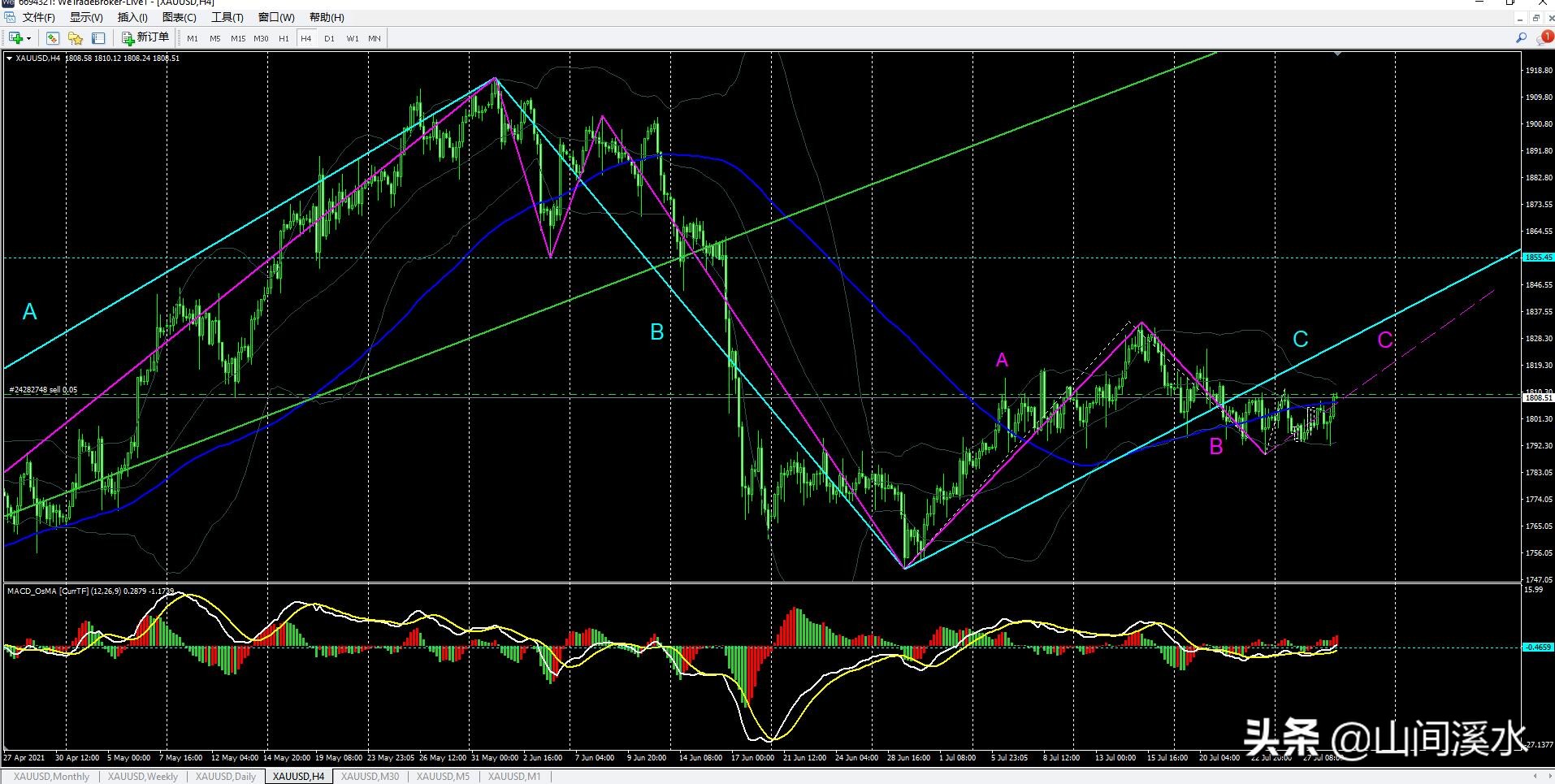Open the 帮助(H) menu

tap(327, 17)
